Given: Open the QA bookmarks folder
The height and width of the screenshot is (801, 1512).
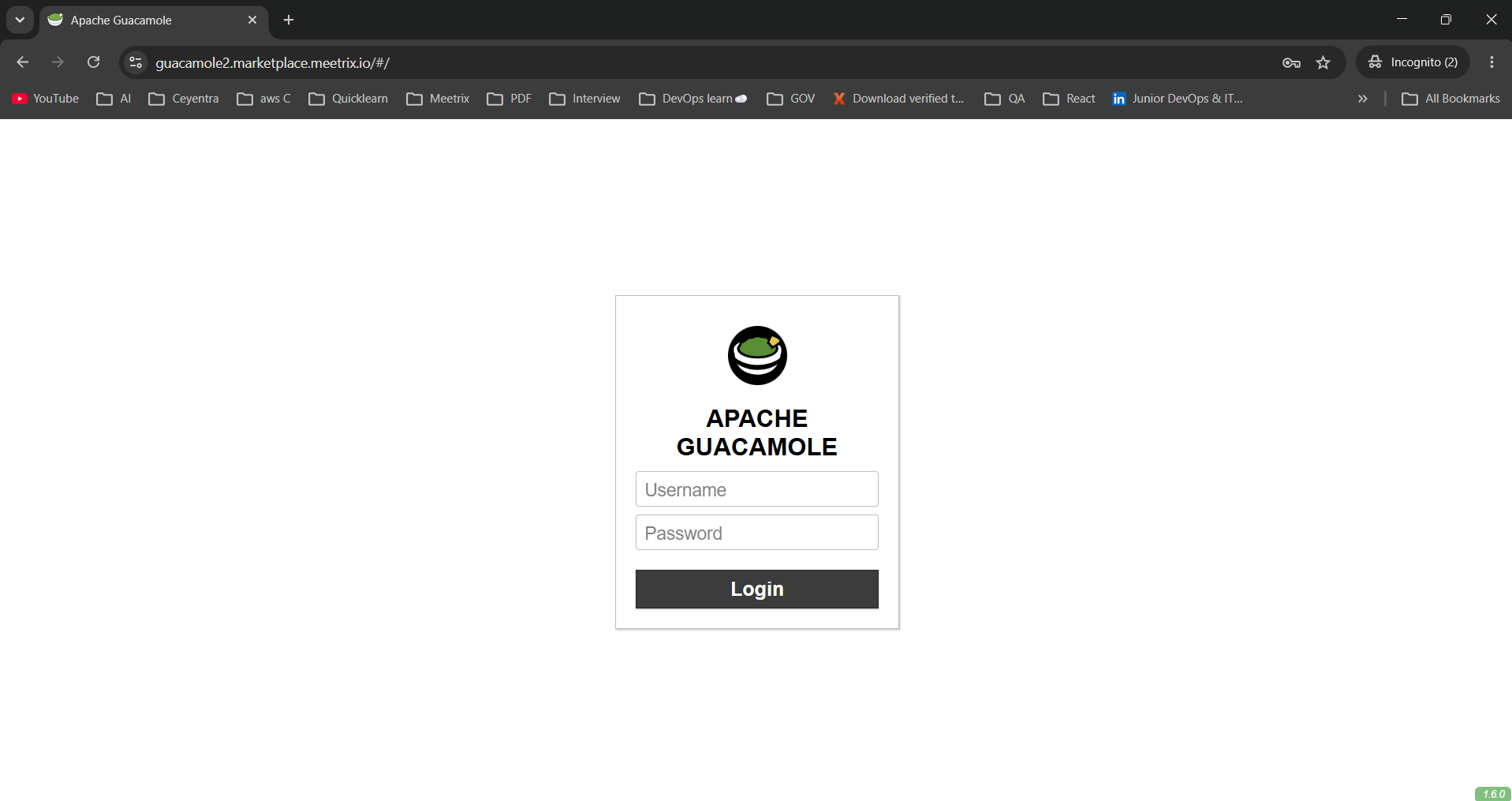Looking at the screenshot, I should [1005, 99].
